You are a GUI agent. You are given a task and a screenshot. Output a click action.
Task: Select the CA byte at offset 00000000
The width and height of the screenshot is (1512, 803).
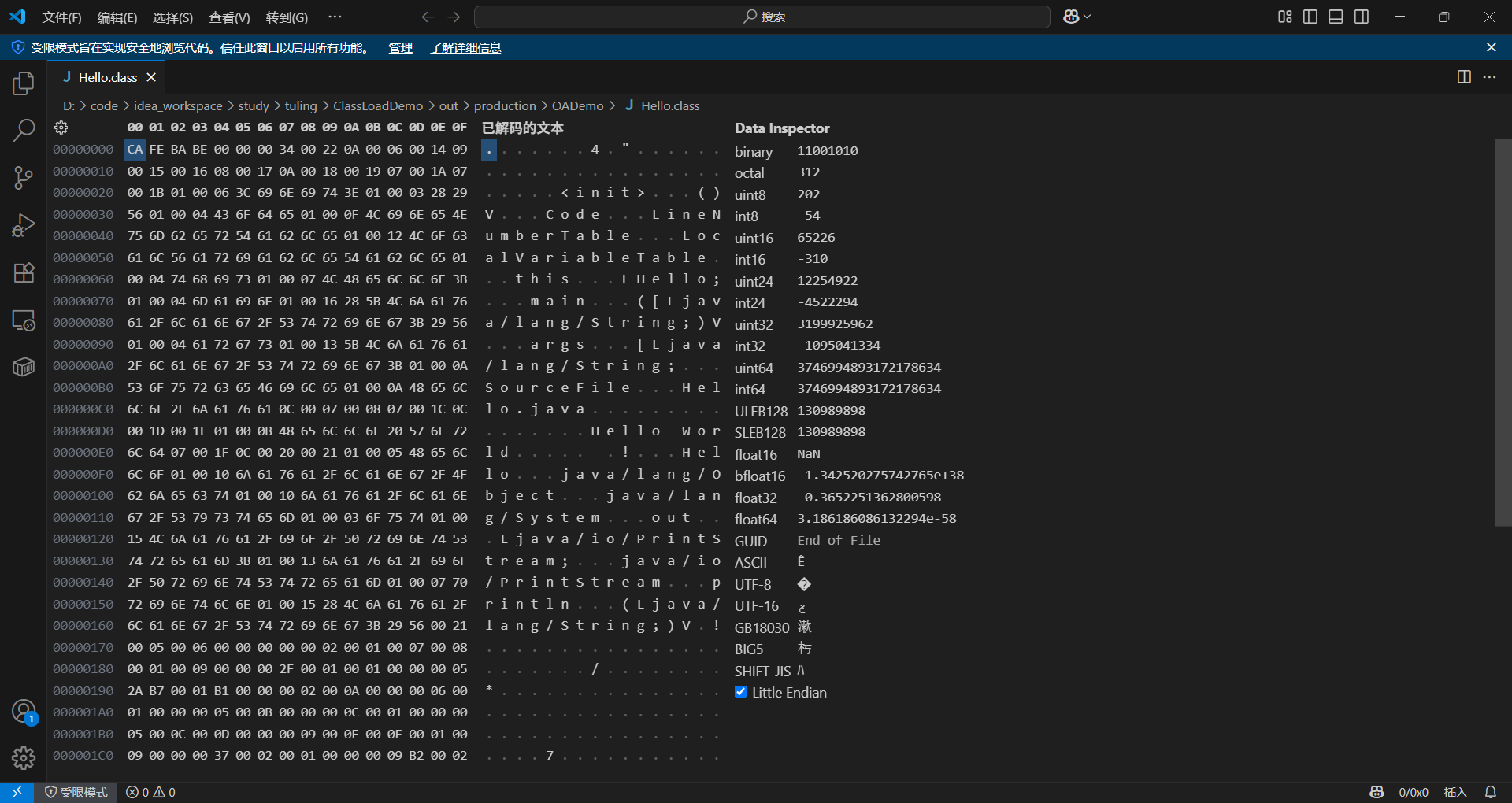click(x=135, y=150)
